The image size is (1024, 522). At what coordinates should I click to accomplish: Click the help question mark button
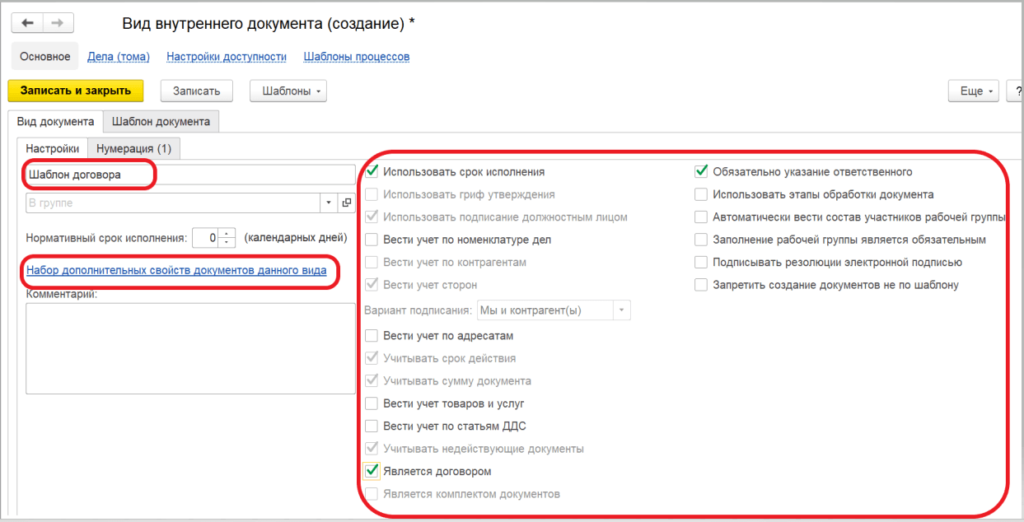pos(1016,91)
